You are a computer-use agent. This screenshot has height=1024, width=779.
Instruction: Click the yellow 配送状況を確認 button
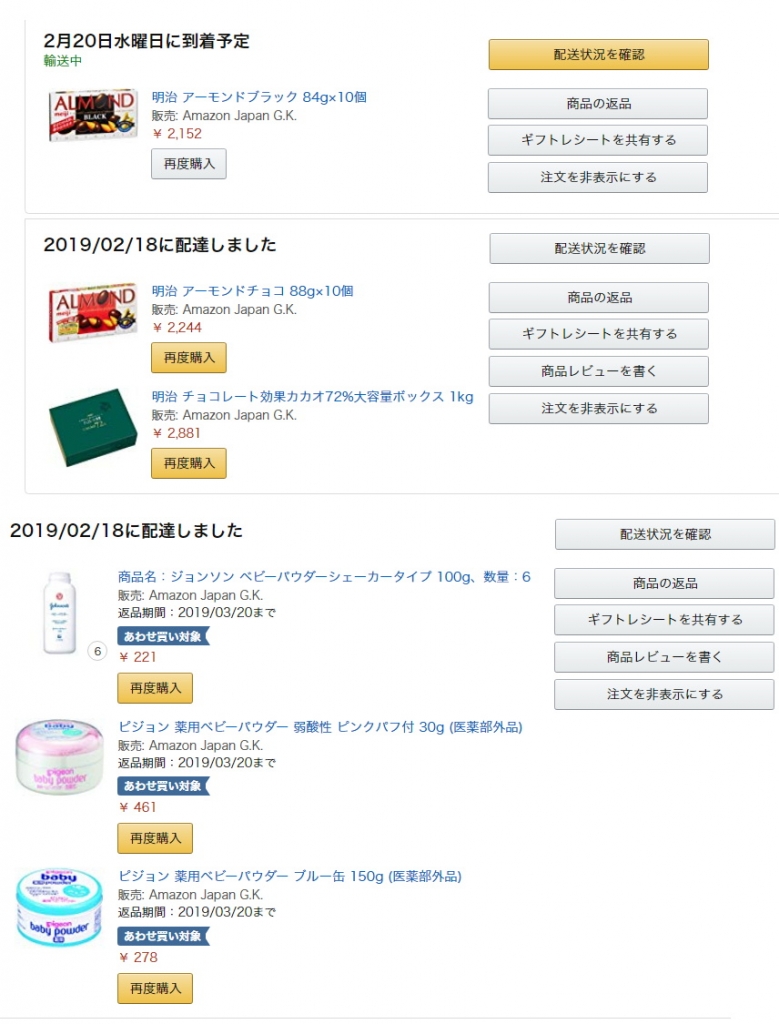(x=598, y=55)
